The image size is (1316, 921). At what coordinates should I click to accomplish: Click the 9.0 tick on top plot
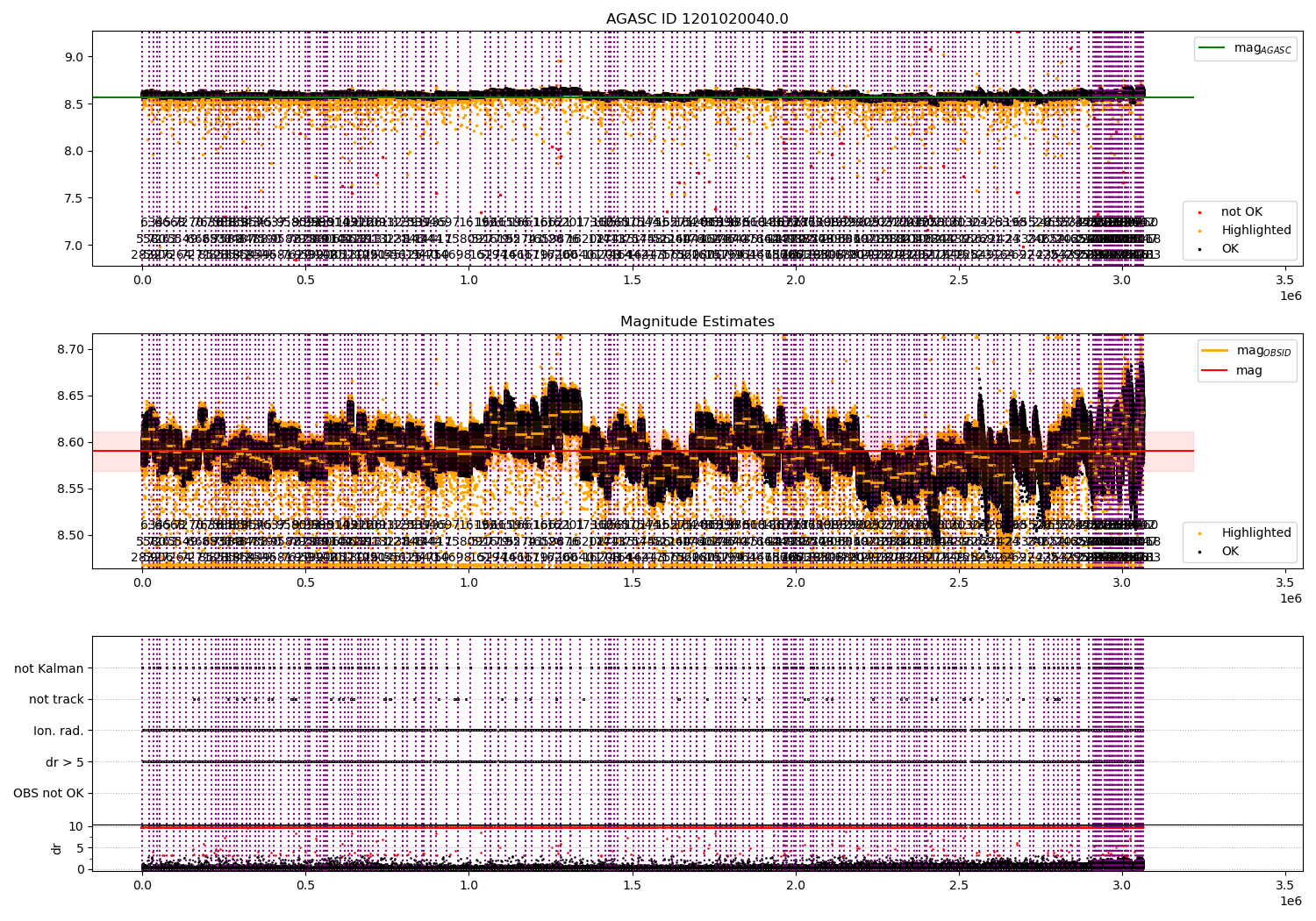tap(75, 57)
